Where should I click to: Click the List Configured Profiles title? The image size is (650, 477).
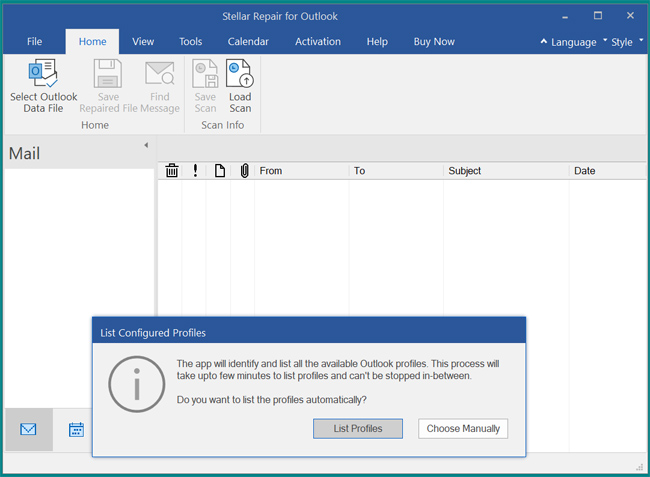(x=153, y=333)
